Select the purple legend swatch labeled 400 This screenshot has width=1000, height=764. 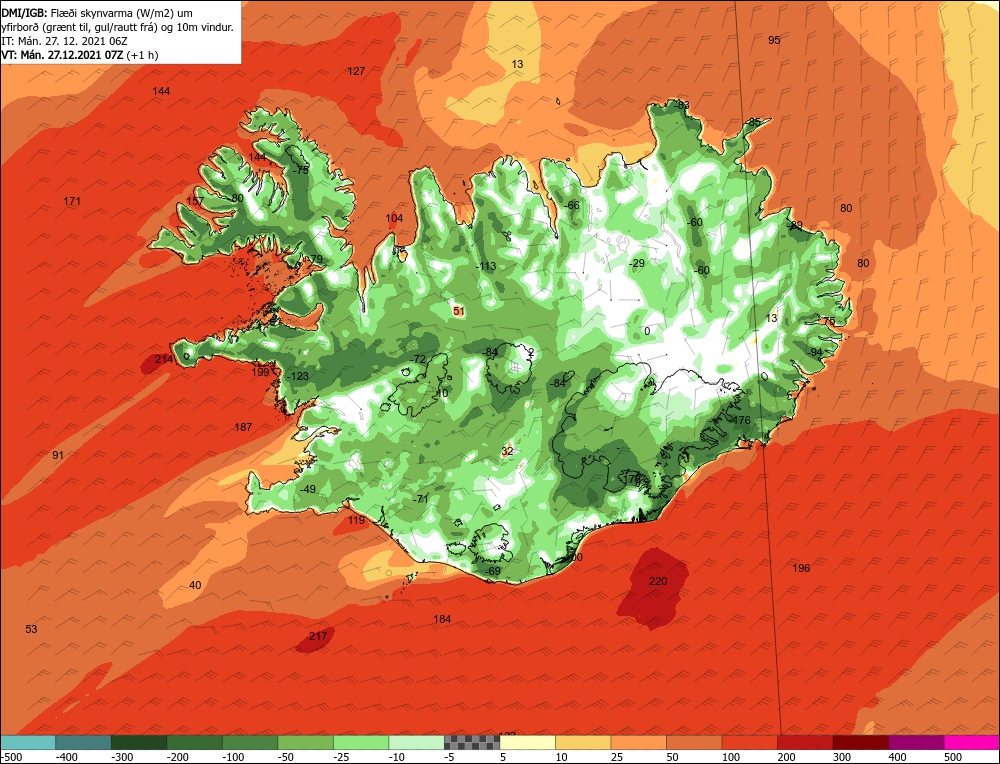click(916, 742)
